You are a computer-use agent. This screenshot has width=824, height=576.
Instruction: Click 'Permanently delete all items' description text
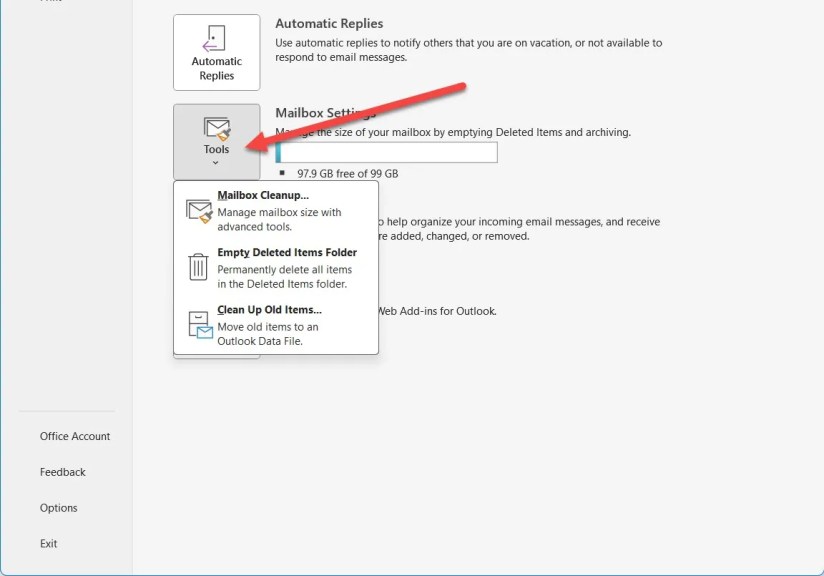(x=284, y=276)
